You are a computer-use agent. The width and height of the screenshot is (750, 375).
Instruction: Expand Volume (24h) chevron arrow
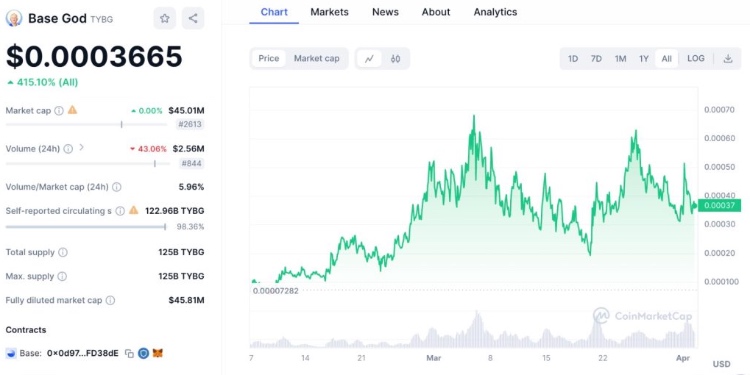81,148
